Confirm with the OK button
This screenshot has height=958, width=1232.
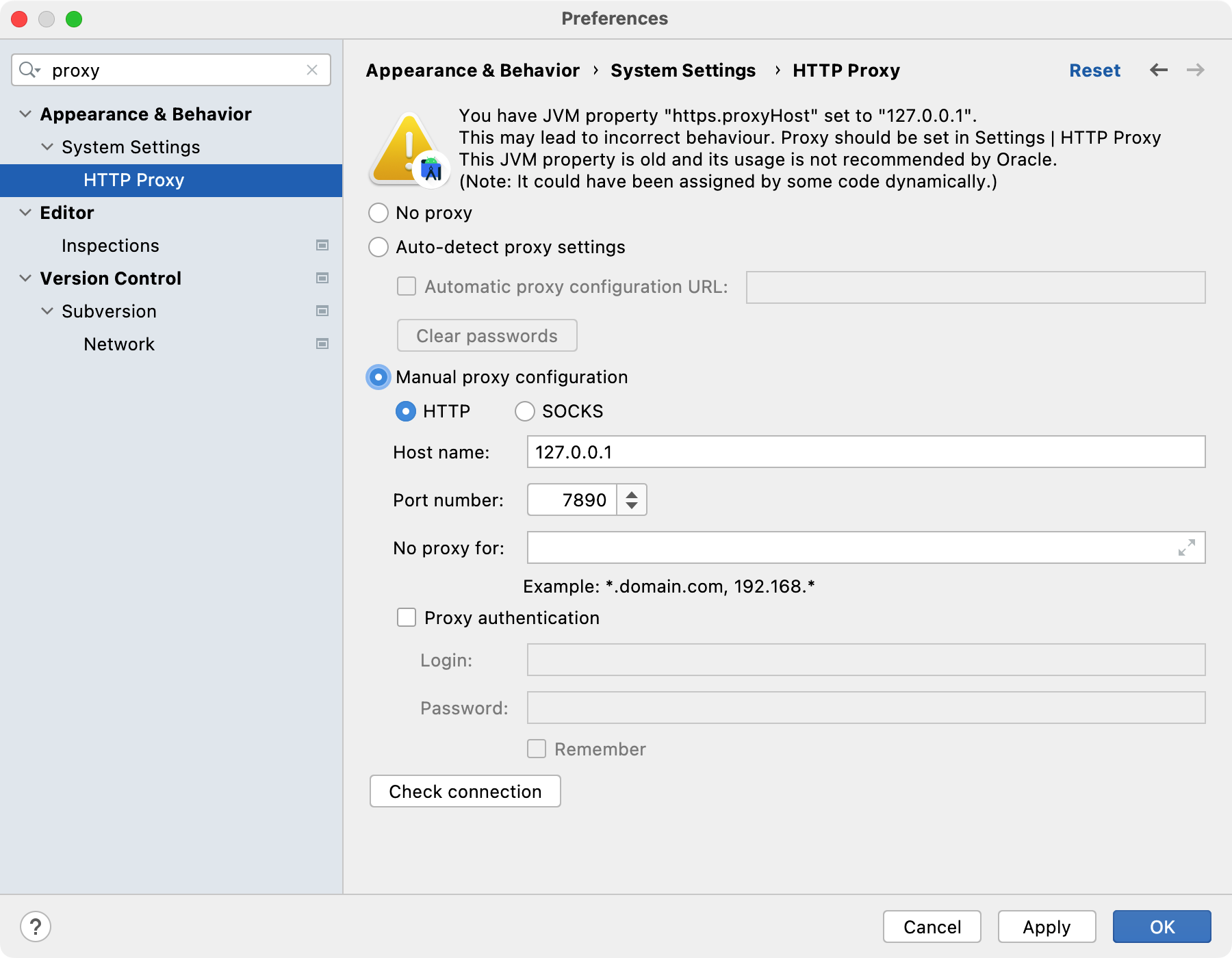[x=1162, y=927]
